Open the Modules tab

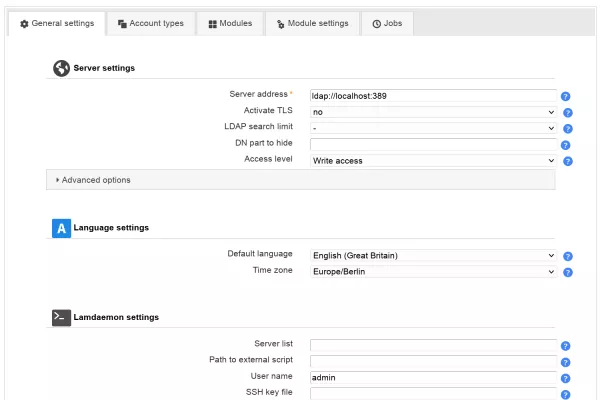pyautogui.click(x=230, y=23)
